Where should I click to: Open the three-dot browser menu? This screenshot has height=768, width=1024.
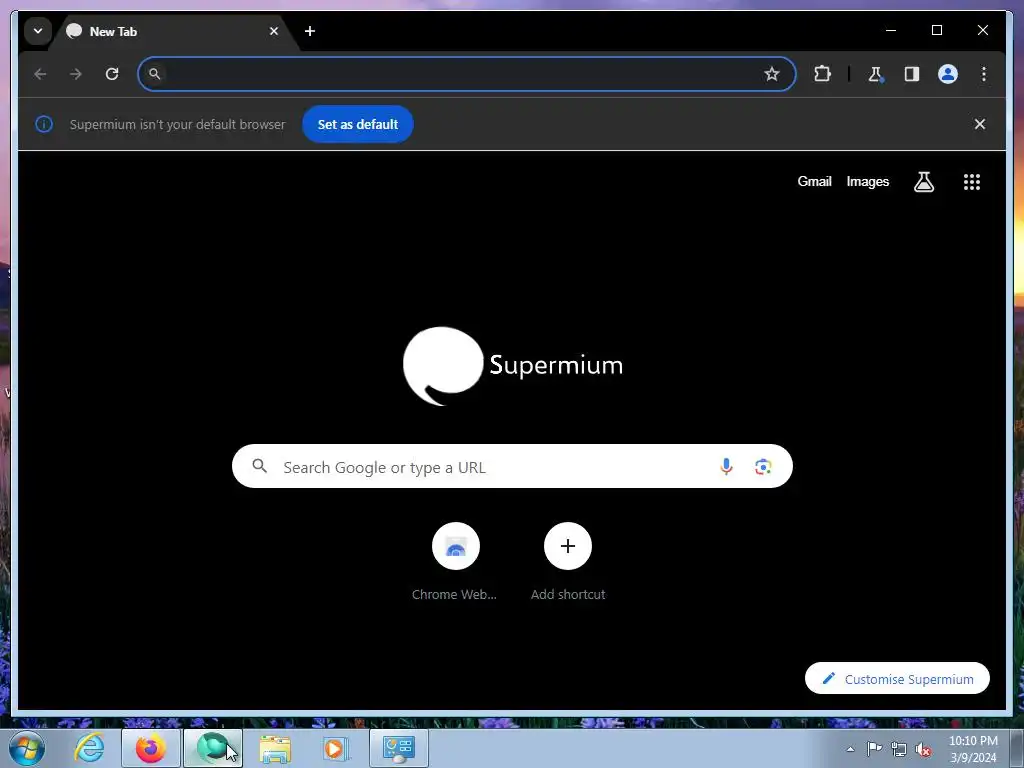pos(984,74)
